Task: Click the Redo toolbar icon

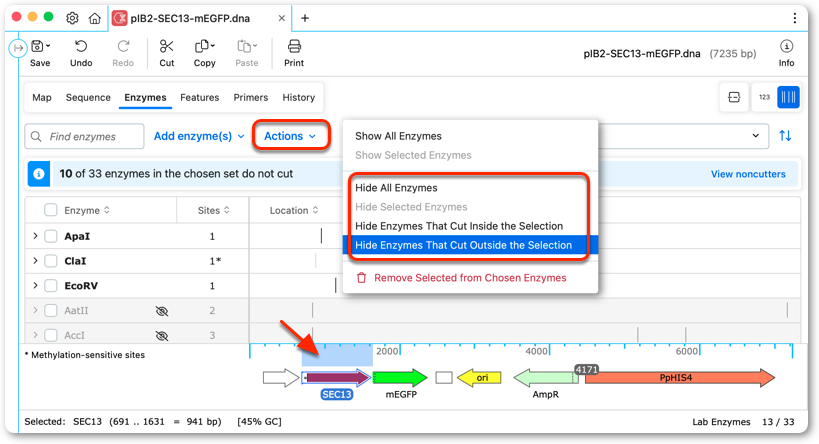Action: [x=123, y=46]
